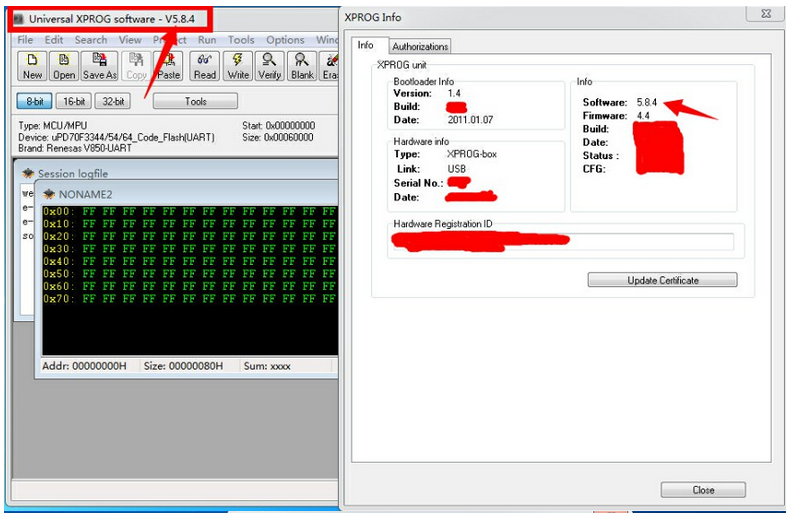The width and height of the screenshot is (786, 513).
Task: Click the Link USB value
Action: (x=456, y=169)
